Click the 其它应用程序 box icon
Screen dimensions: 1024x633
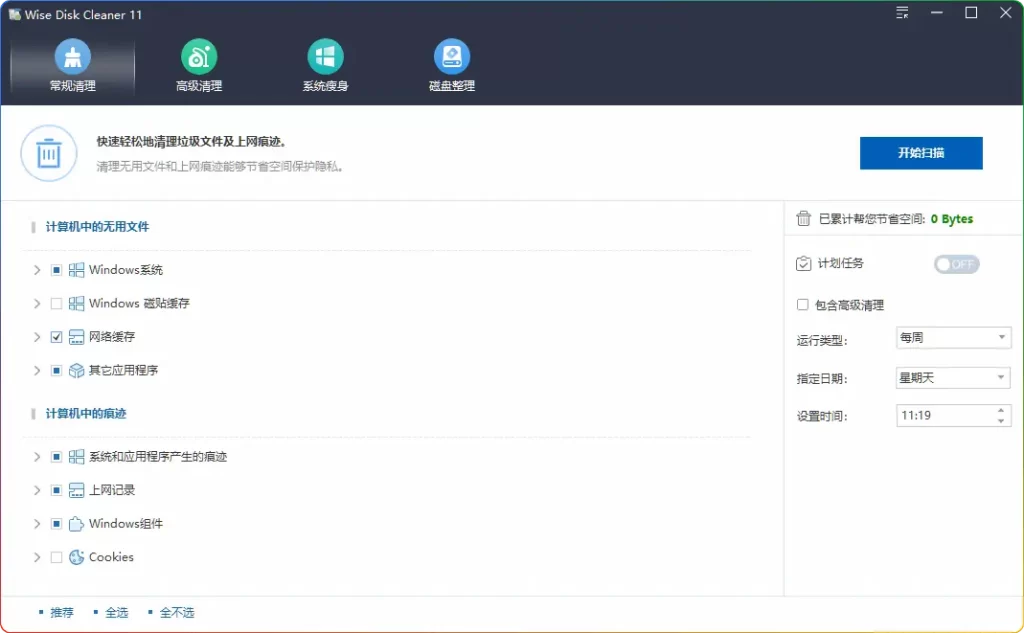coord(76,370)
